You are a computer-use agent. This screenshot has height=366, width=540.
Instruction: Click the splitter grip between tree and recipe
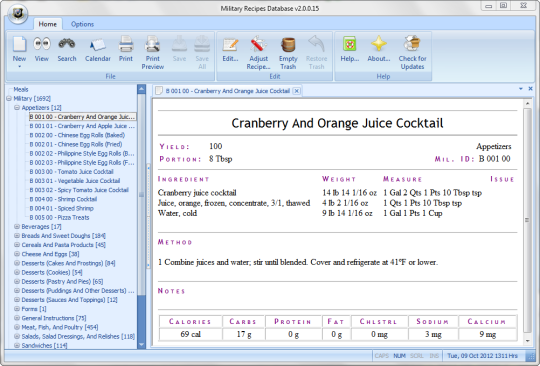point(149,216)
